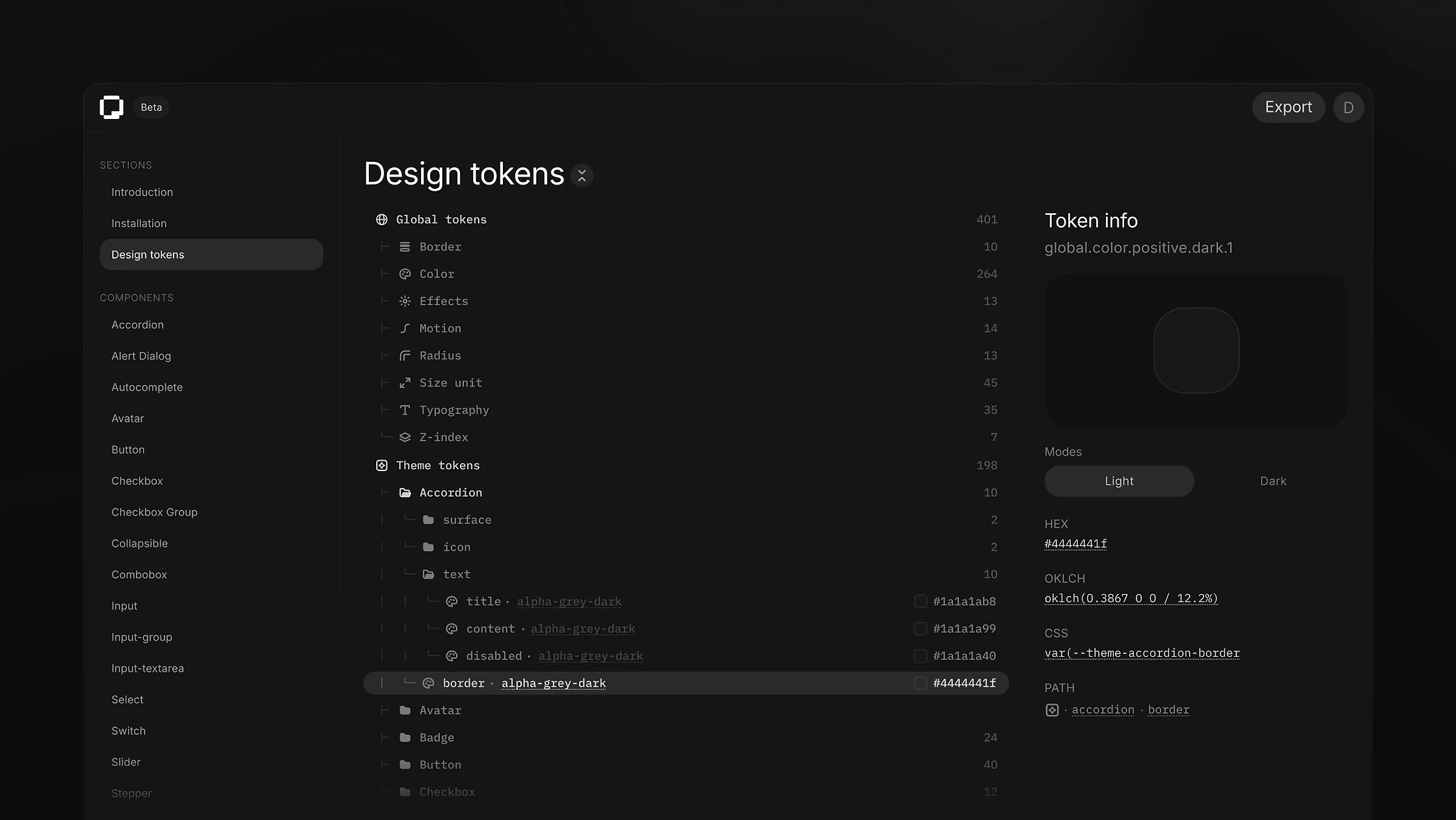This screenshot has width=1456, height=820.
Task: Click the app logo icon
Action: (112, 107)
